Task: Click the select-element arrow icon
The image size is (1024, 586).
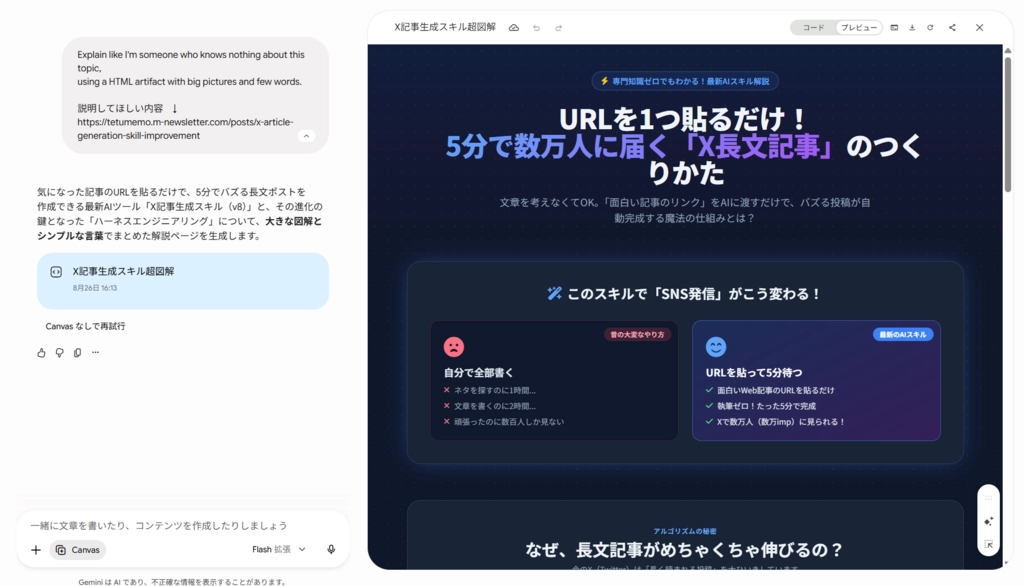Action: tap(988, 544)
